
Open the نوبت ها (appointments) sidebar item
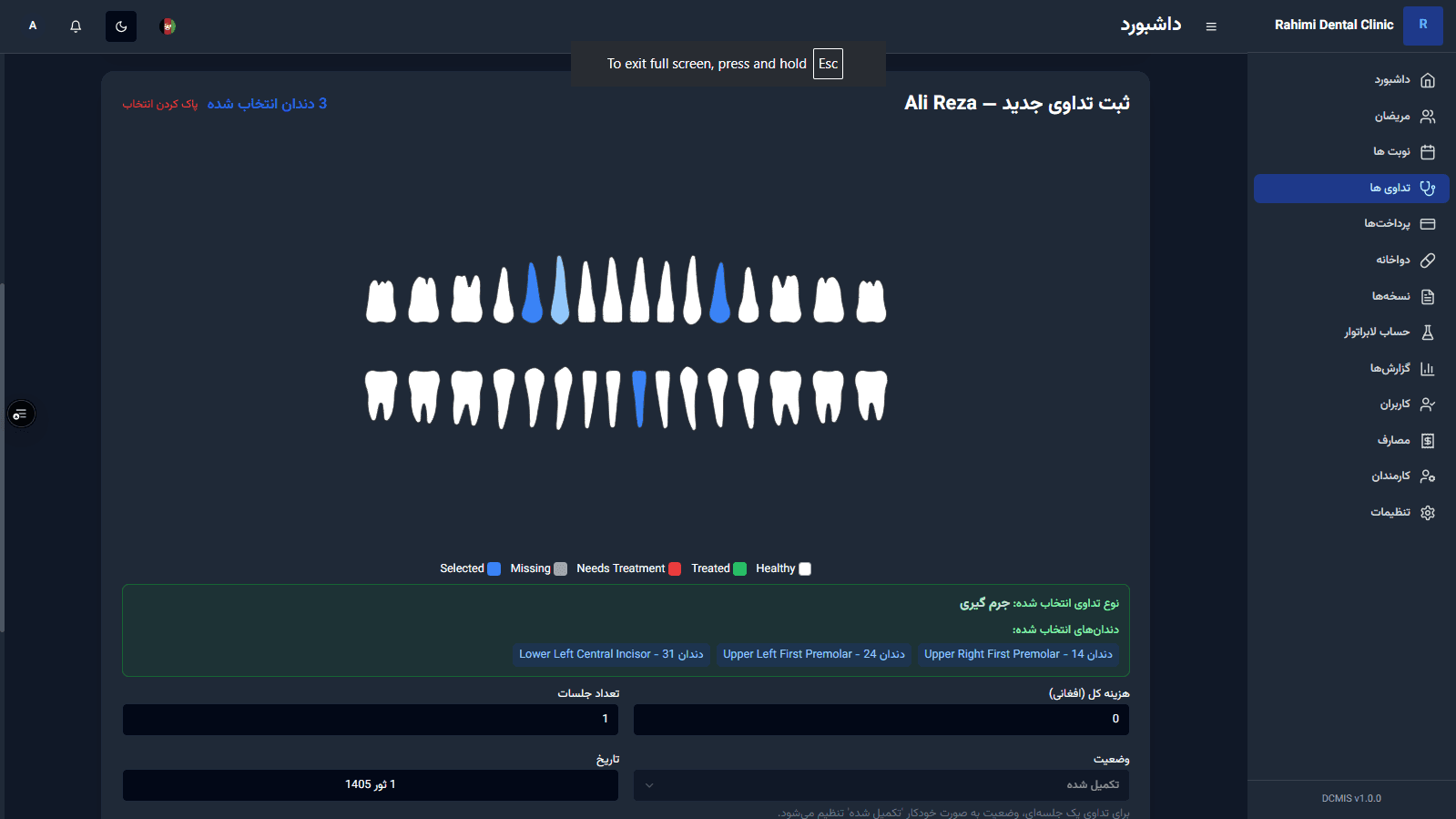[x=1351, y=152]
